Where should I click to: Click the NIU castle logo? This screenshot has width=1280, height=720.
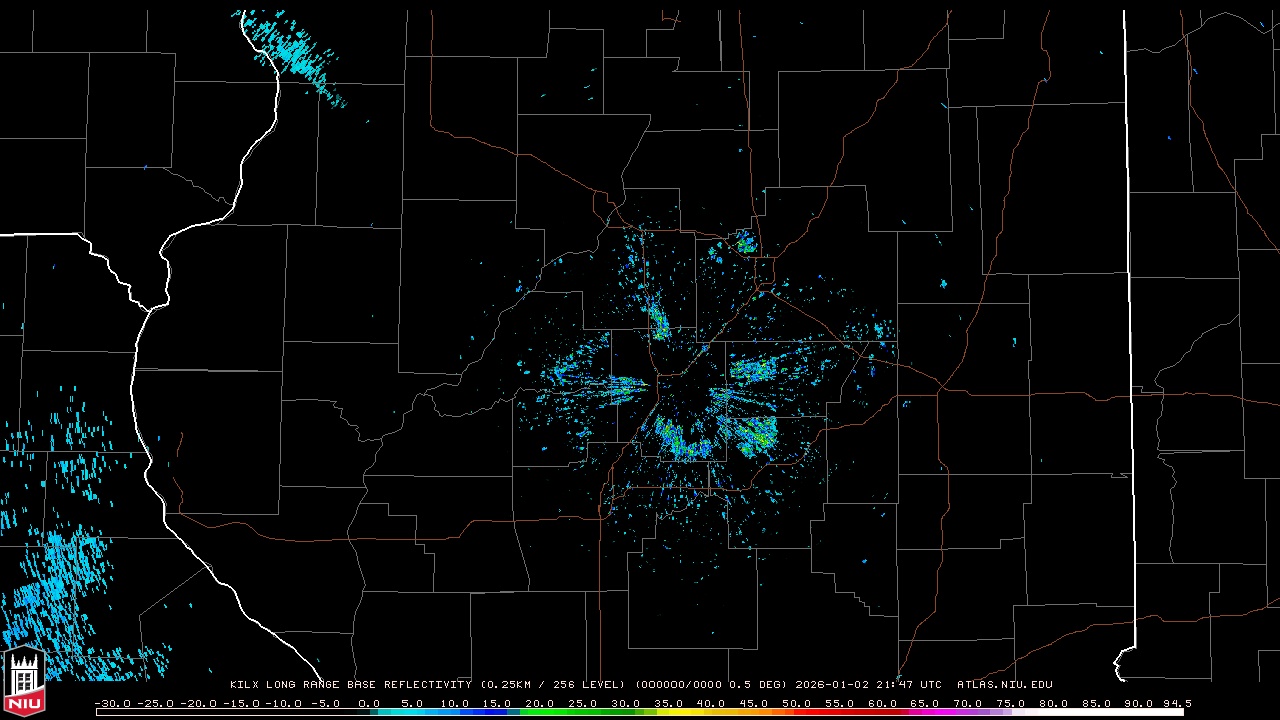pos(22,683)
